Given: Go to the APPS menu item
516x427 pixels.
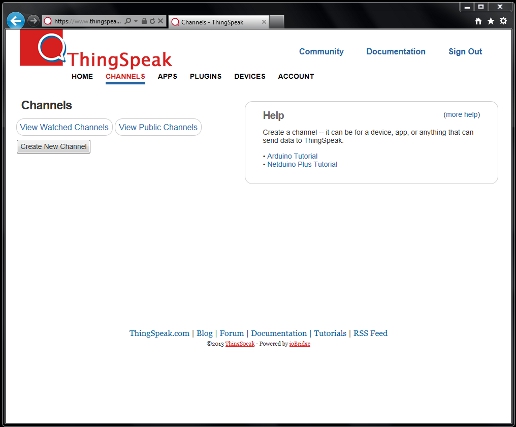Looking at the screenshot, I should pyautogui.click(x=167, y=76).
